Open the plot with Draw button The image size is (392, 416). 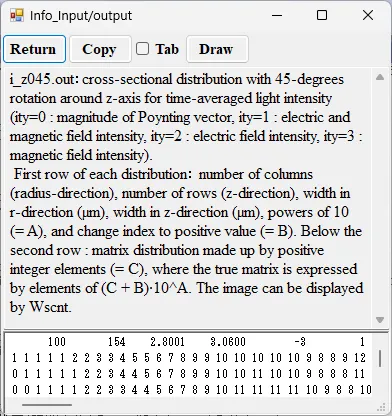pos(217,49)
